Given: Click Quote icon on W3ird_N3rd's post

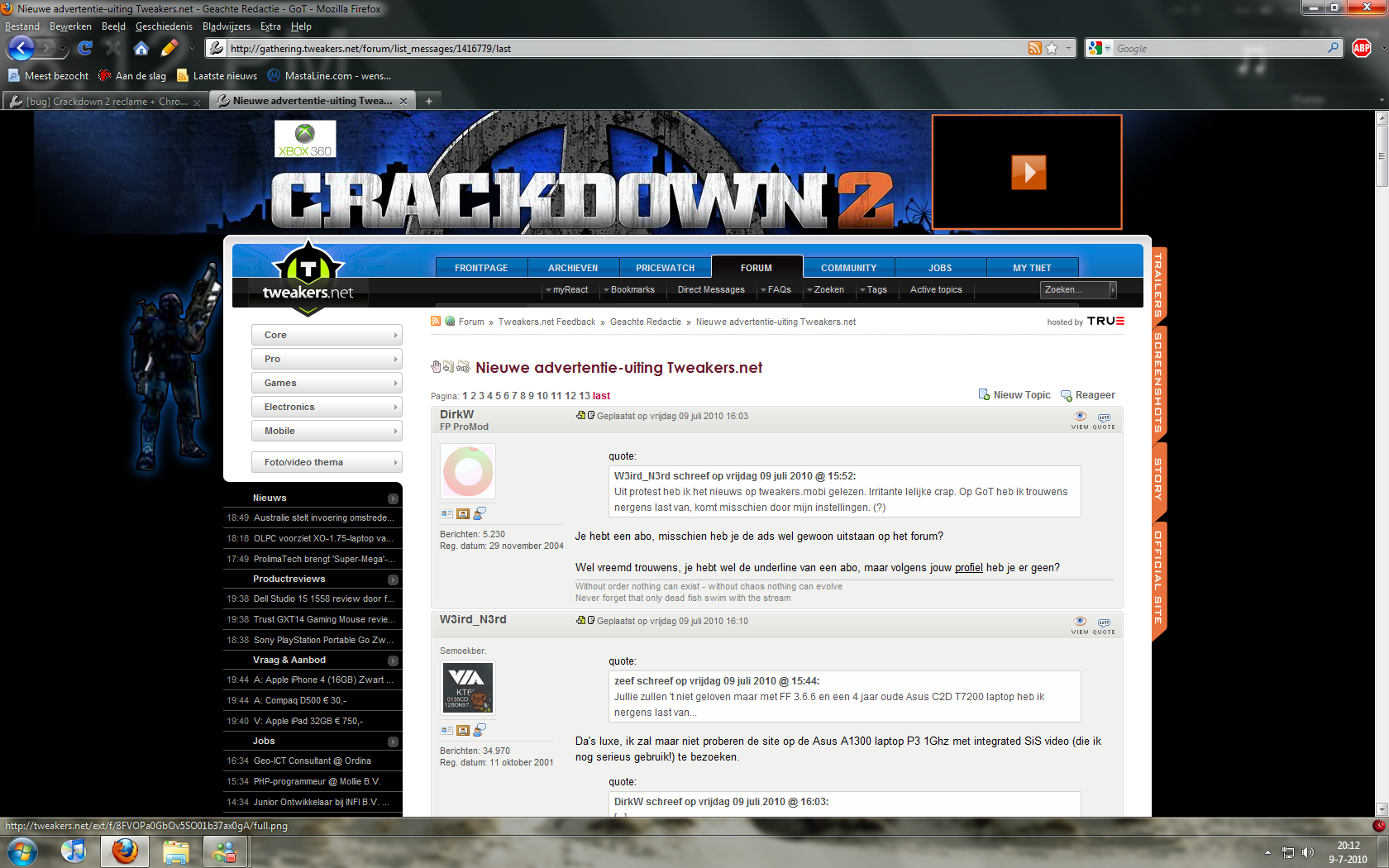Looking at the screenshot, I should 1104,626.
